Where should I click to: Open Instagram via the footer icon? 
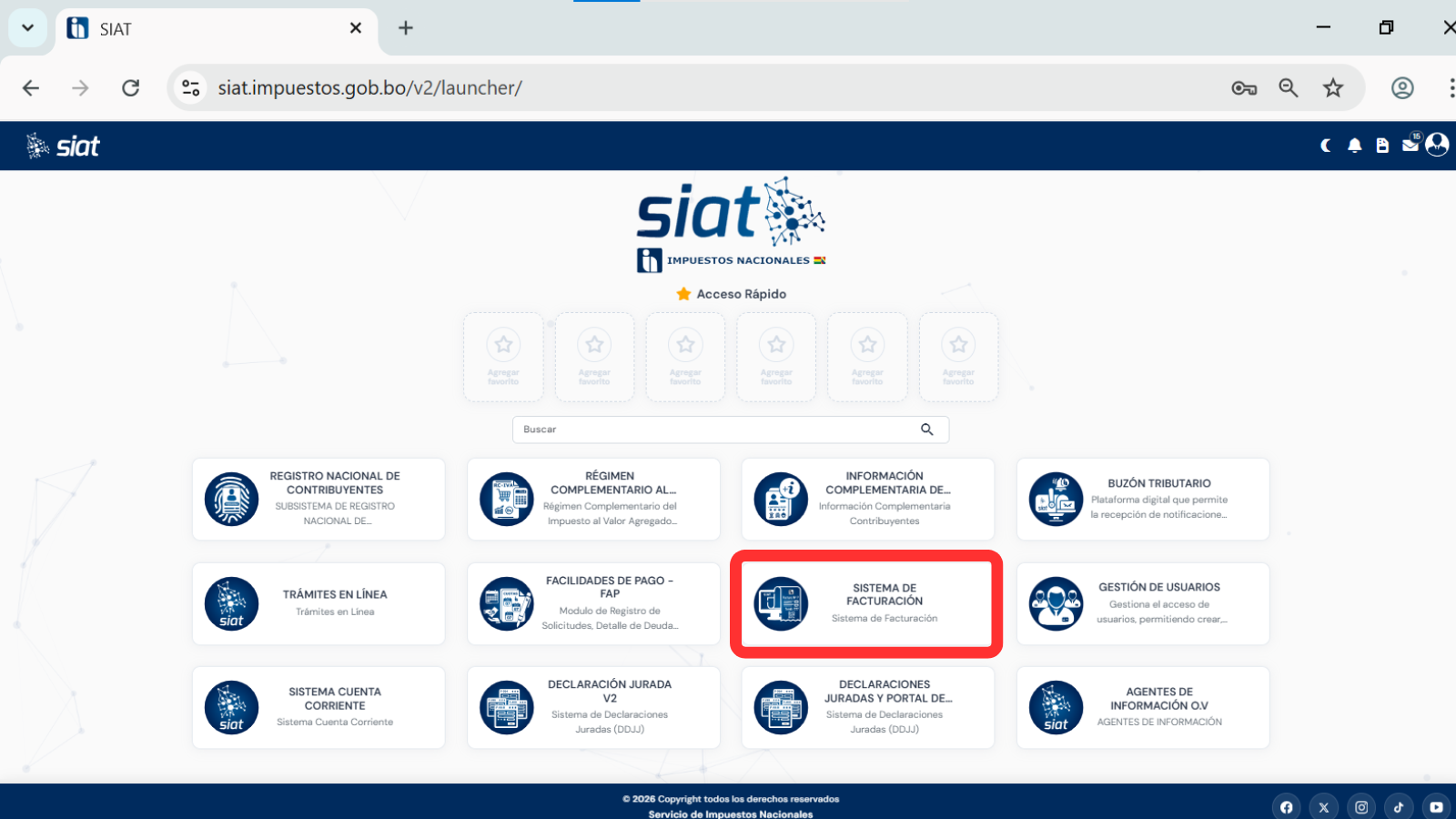(1361, 806)
